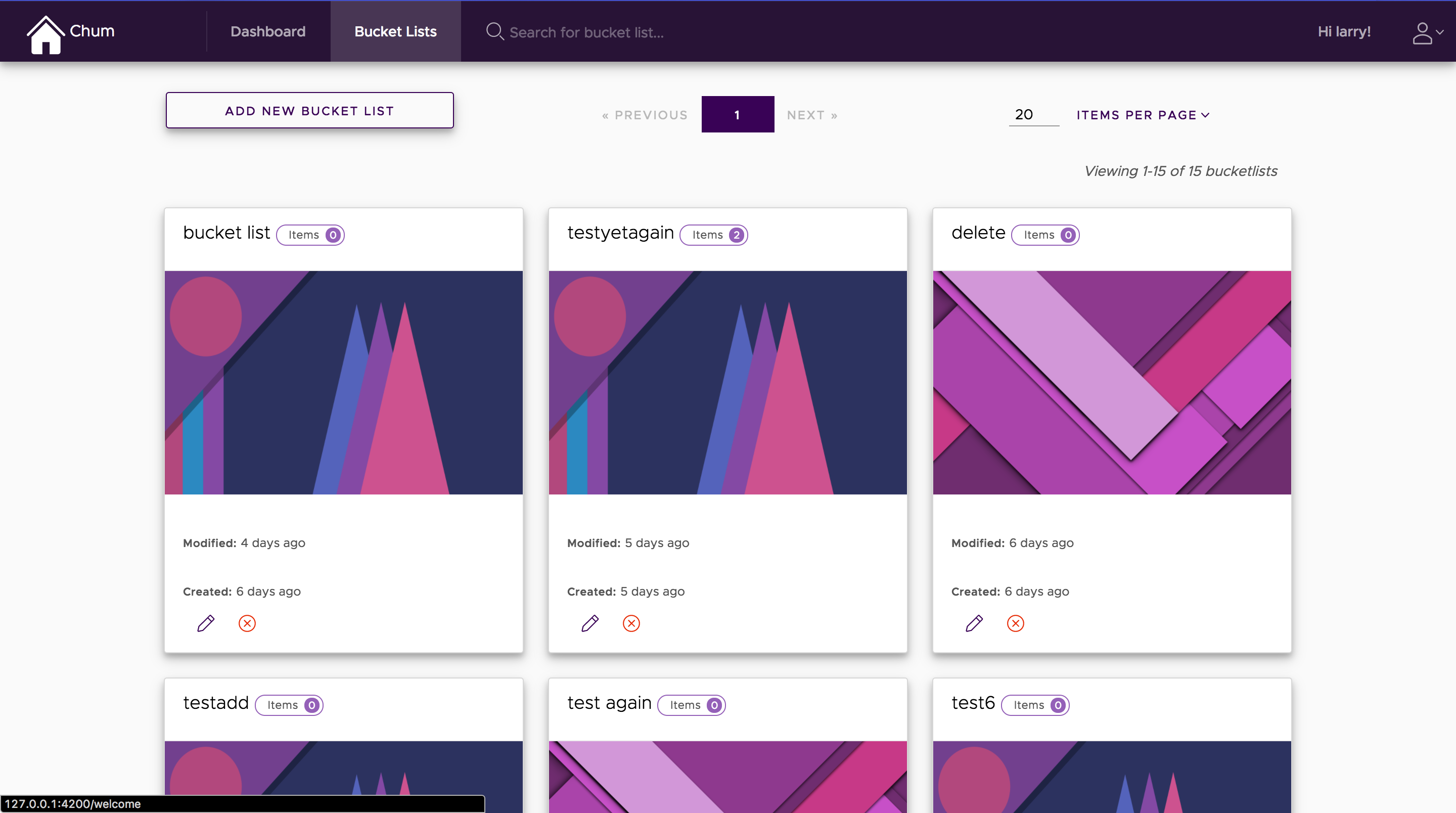This screenshot has width=1456, height=813.
Task: Go to page 1 in pagination
Action: tap(737, 115)
